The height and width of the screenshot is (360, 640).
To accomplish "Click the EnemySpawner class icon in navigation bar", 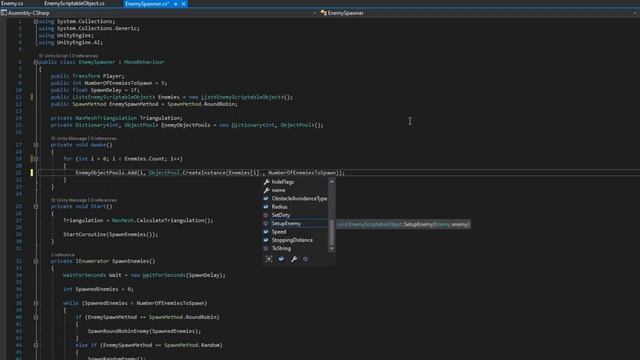I will [x=324, y=13].
